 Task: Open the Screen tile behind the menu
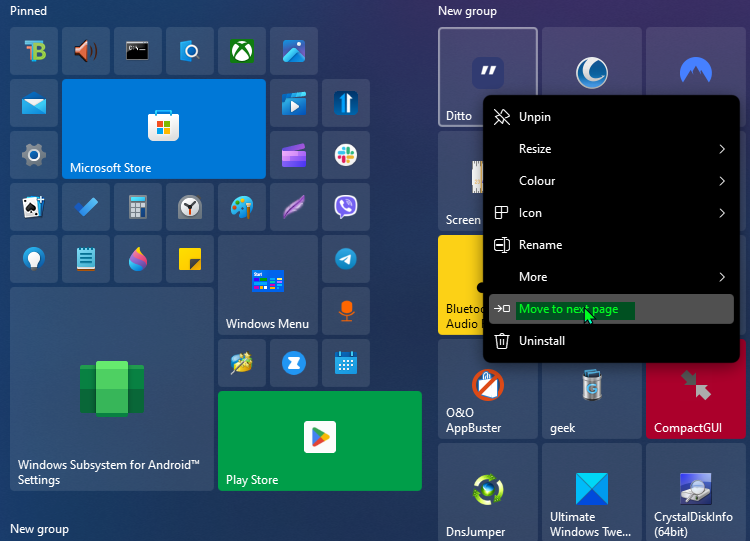(461, 182)
